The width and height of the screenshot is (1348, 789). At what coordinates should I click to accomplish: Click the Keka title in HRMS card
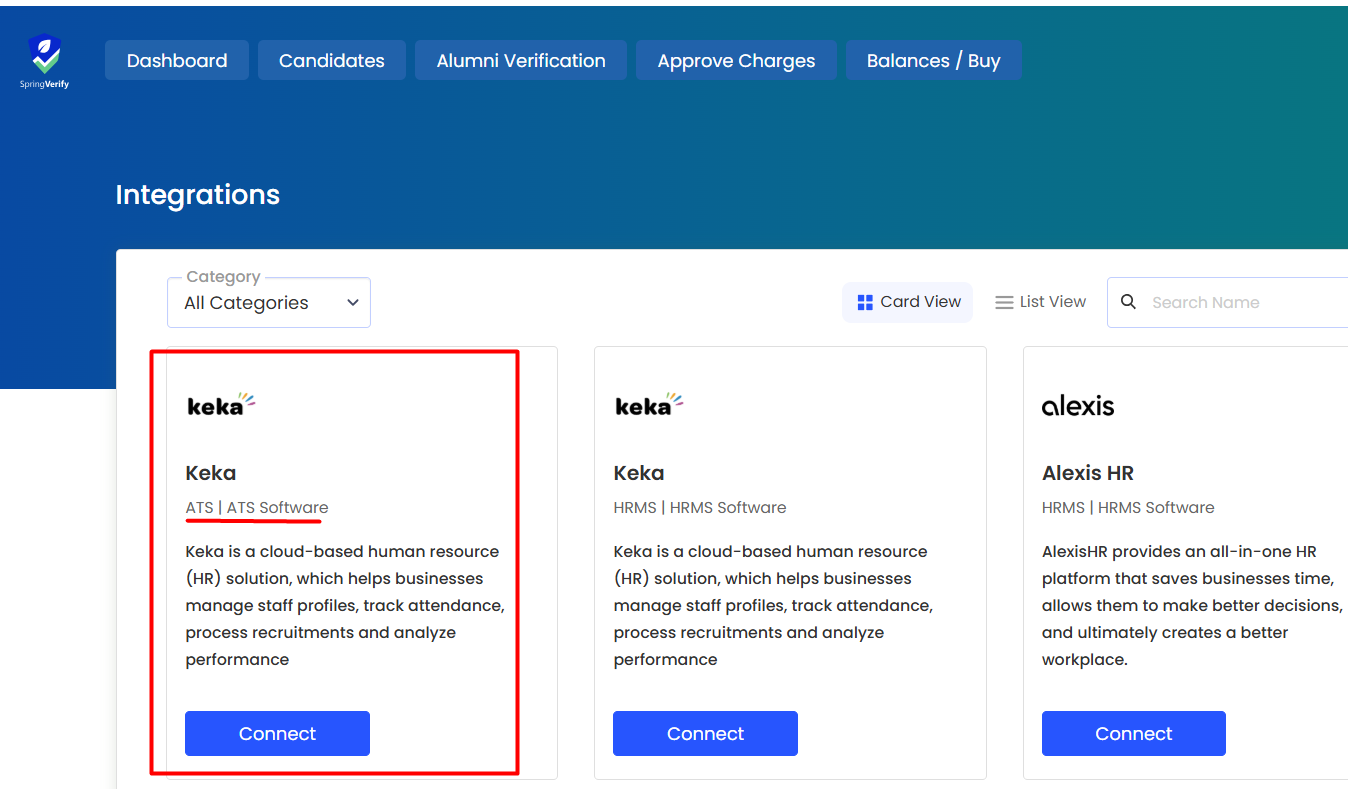tap(639, 473)
